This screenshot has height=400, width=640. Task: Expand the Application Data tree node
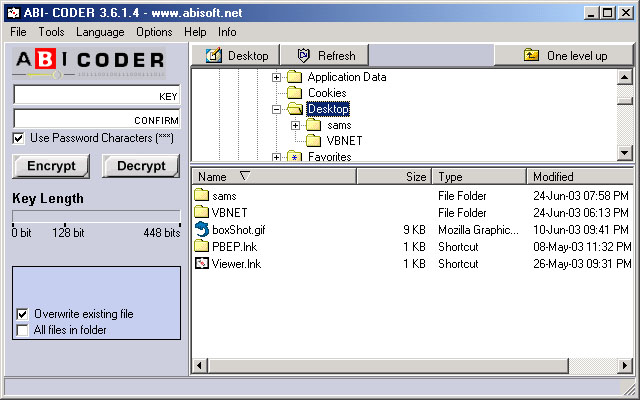coord(276,77)
